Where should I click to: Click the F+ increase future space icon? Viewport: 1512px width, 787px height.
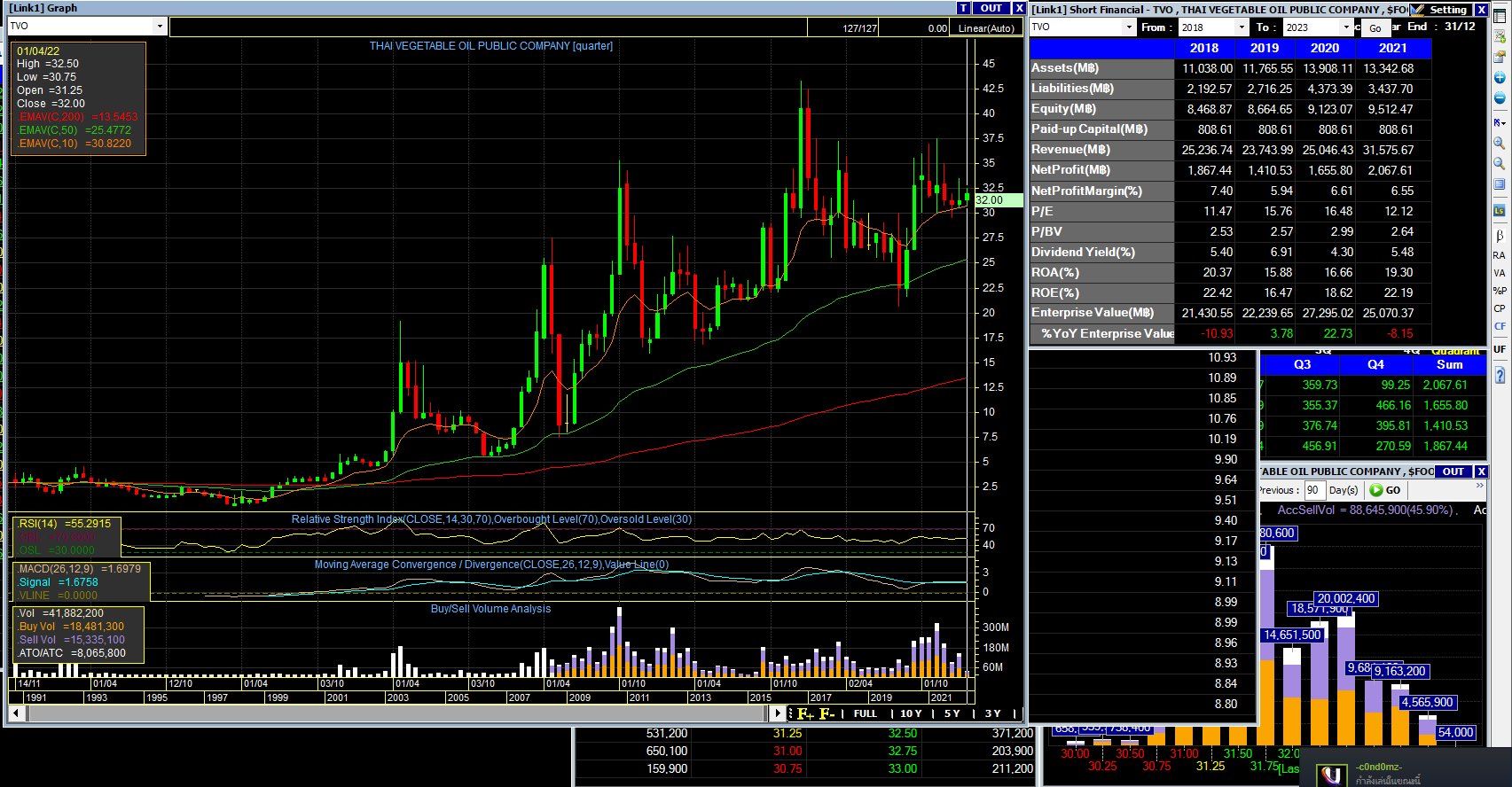(x=805, y=713)
